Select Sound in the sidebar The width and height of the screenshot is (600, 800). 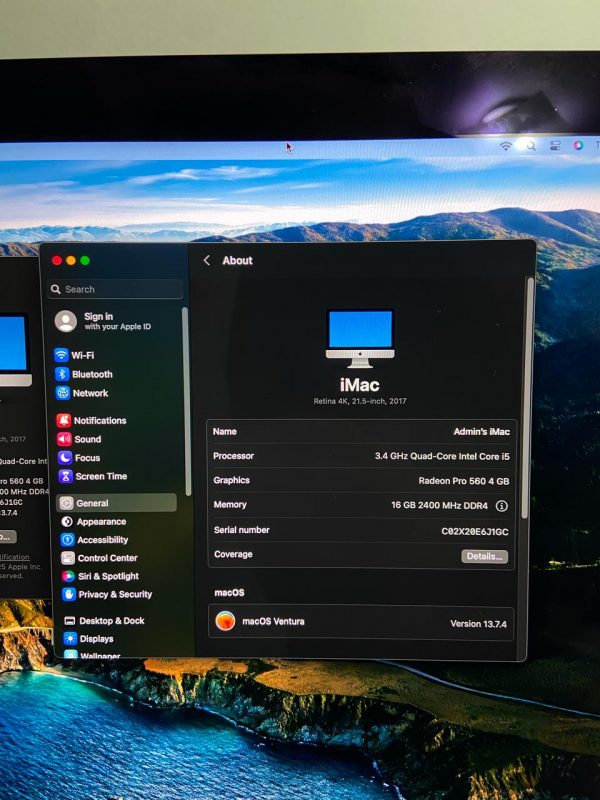[87, 439]
